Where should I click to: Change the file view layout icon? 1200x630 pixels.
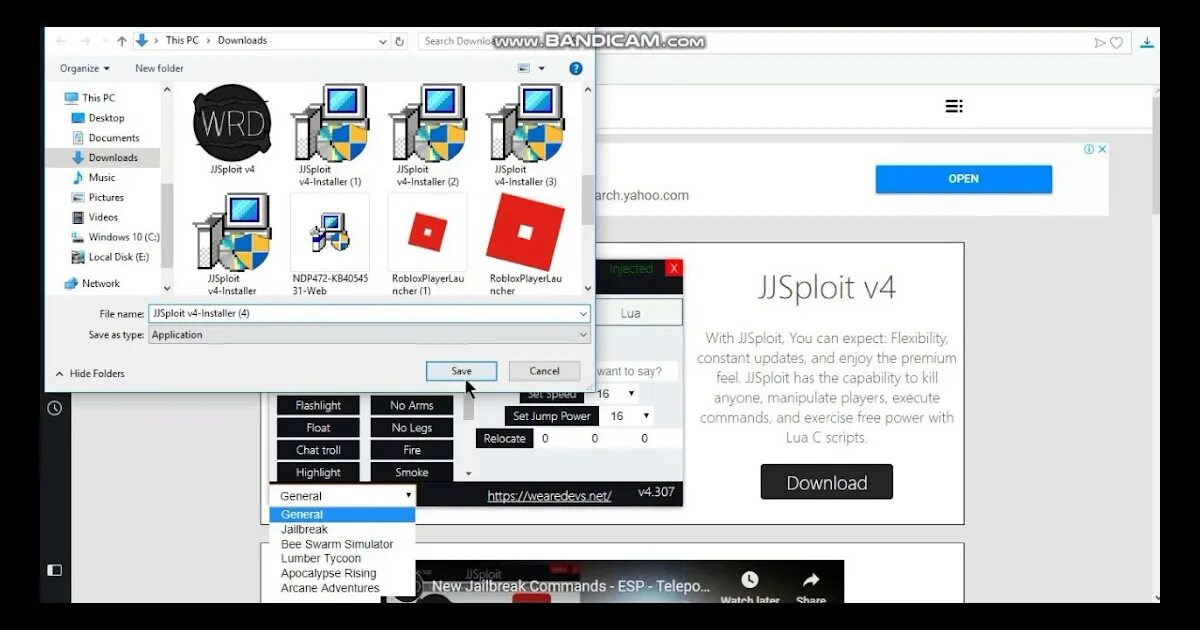click(524, 68)
